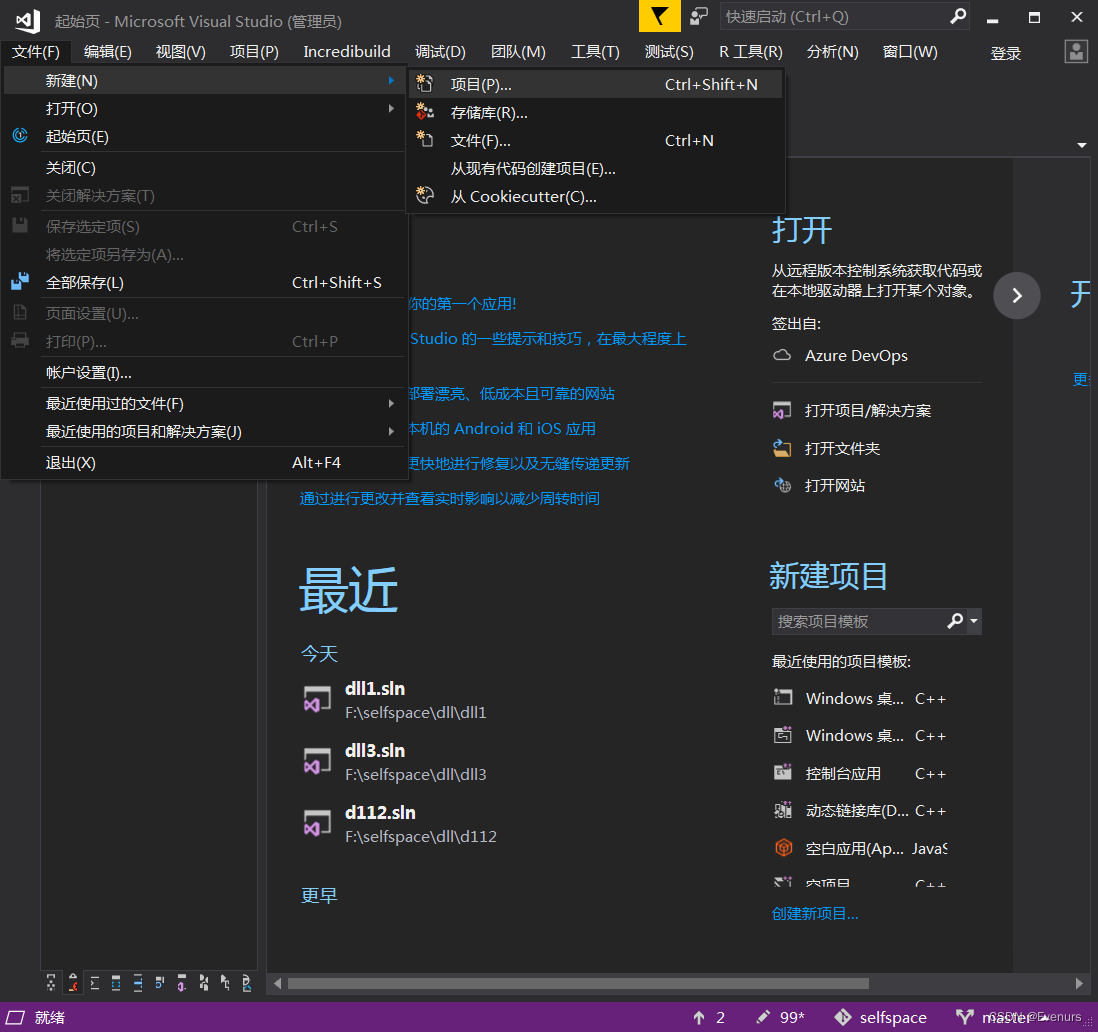Open the 调试(D) menu
The image size is (1098, 1032).
pos(440,52)
